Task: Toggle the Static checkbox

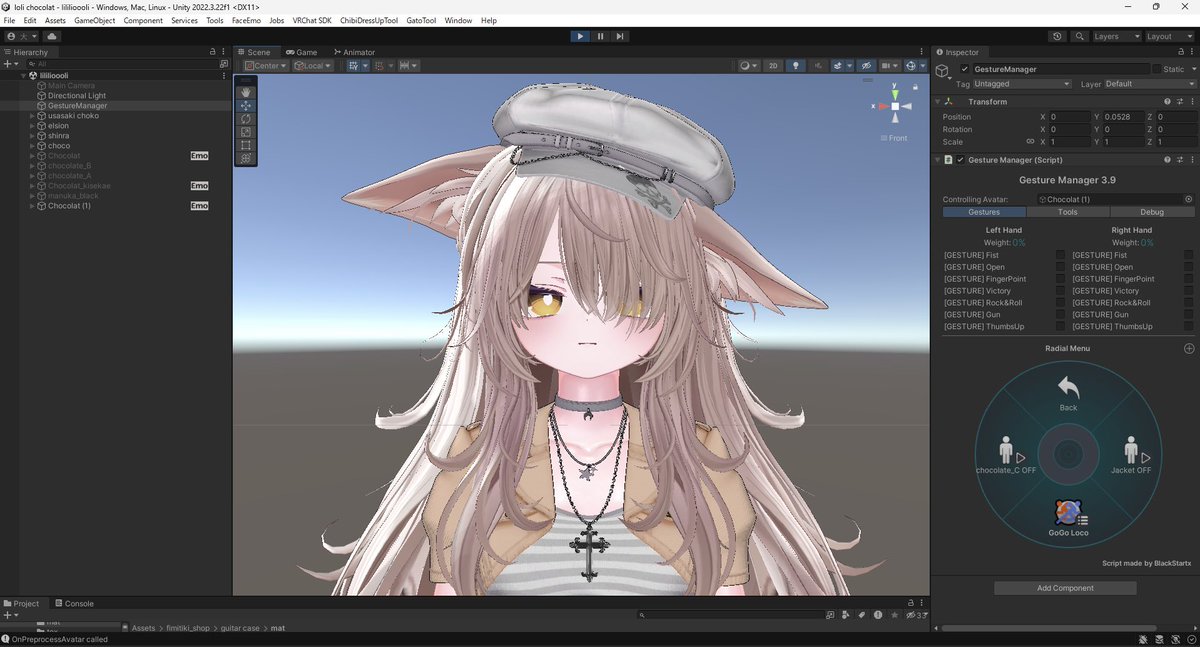Action: click(1157, 69)
